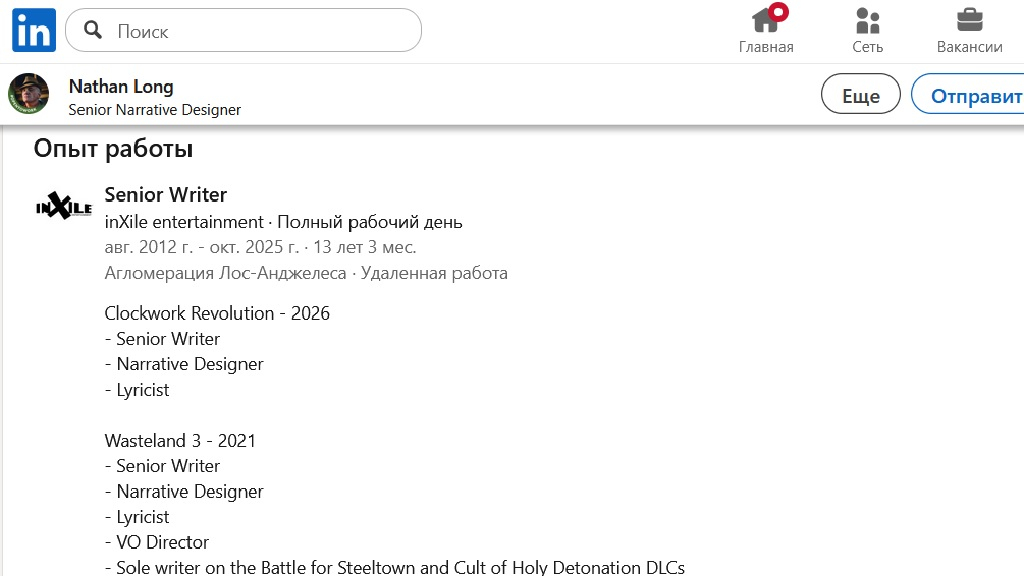
Task: Open the Сеть network icon
Action: click(867, 20)
